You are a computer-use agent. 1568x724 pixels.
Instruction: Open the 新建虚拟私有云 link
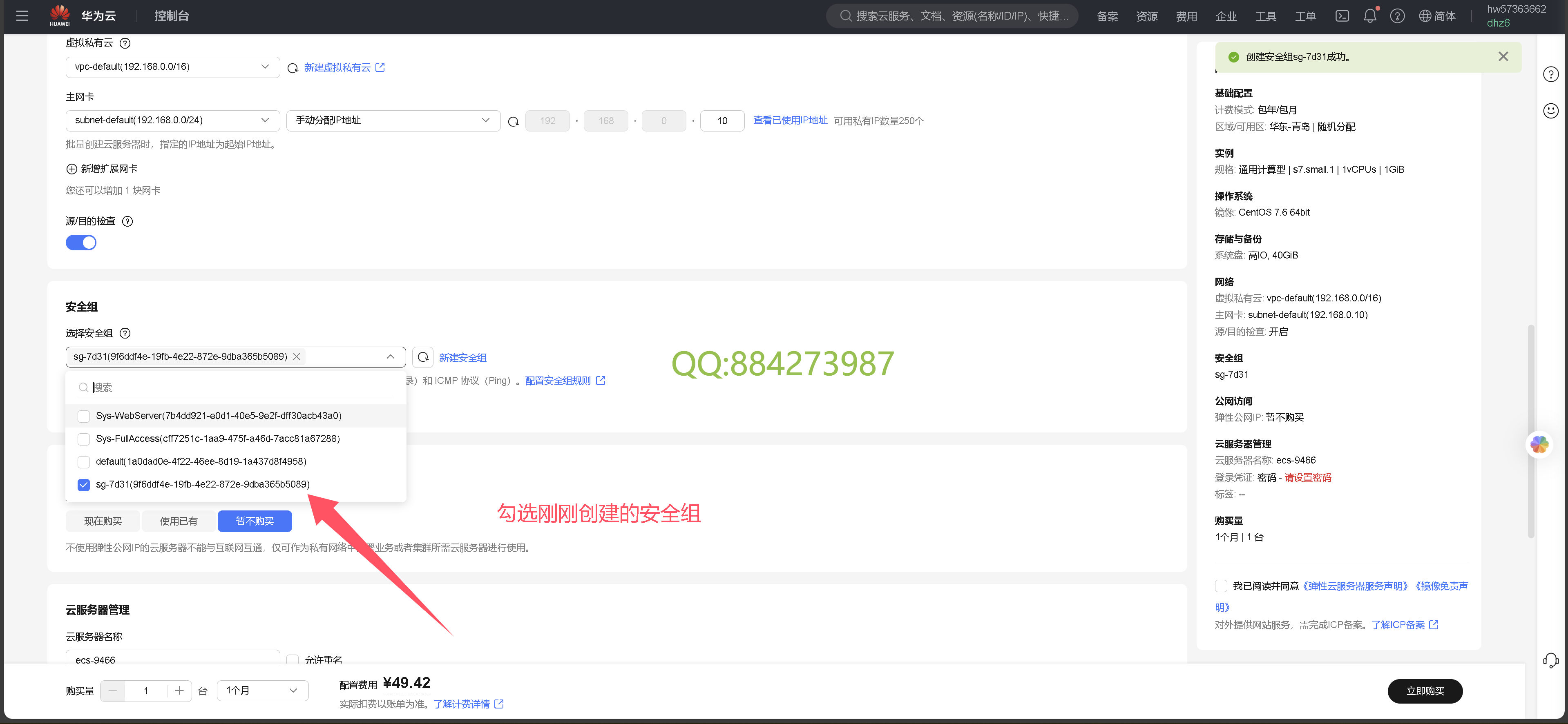[344, 67]
